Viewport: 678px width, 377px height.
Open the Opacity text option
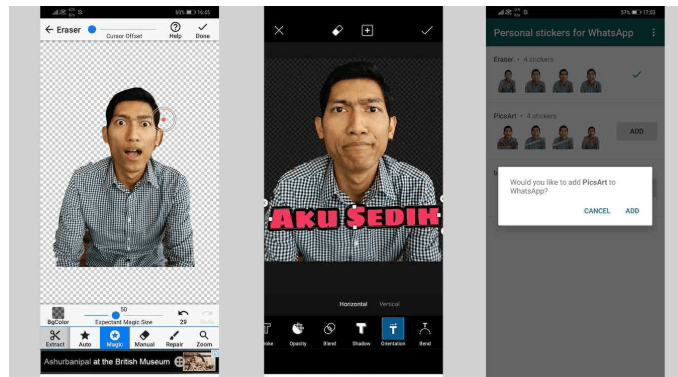297,334
